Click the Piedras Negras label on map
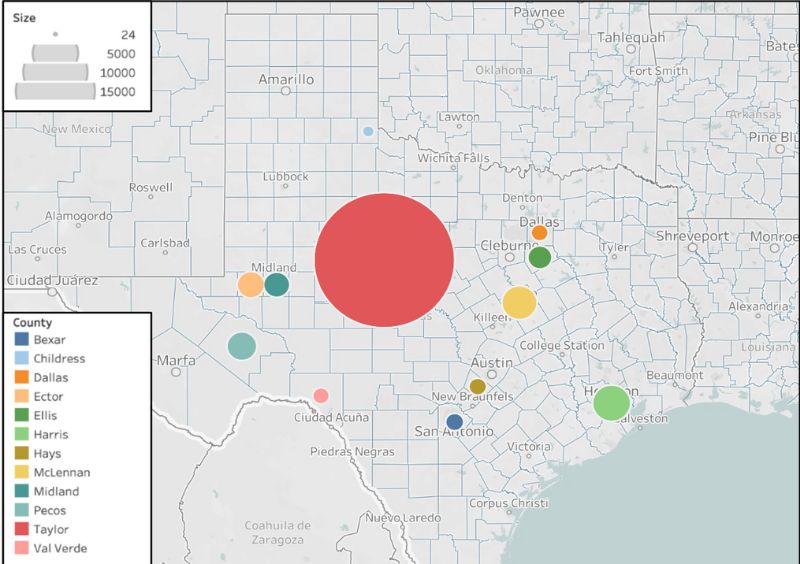 pyautogui.click(x=352, y=452)
